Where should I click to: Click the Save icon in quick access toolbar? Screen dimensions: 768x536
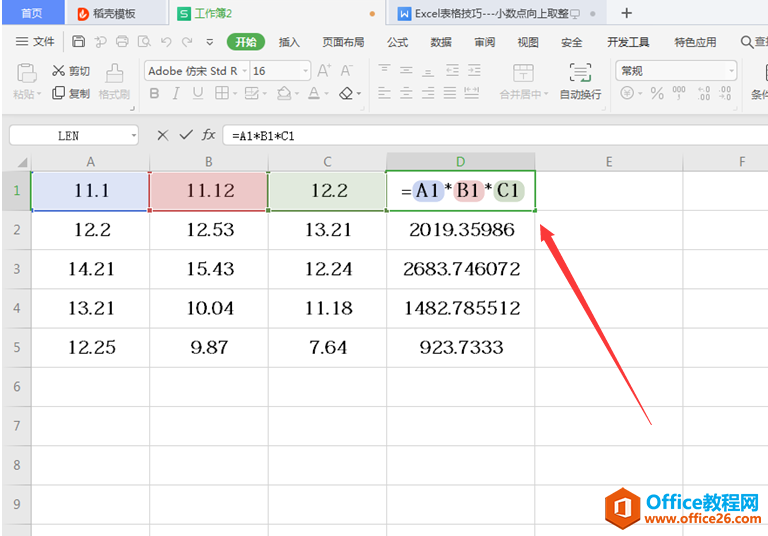(78, 42)
